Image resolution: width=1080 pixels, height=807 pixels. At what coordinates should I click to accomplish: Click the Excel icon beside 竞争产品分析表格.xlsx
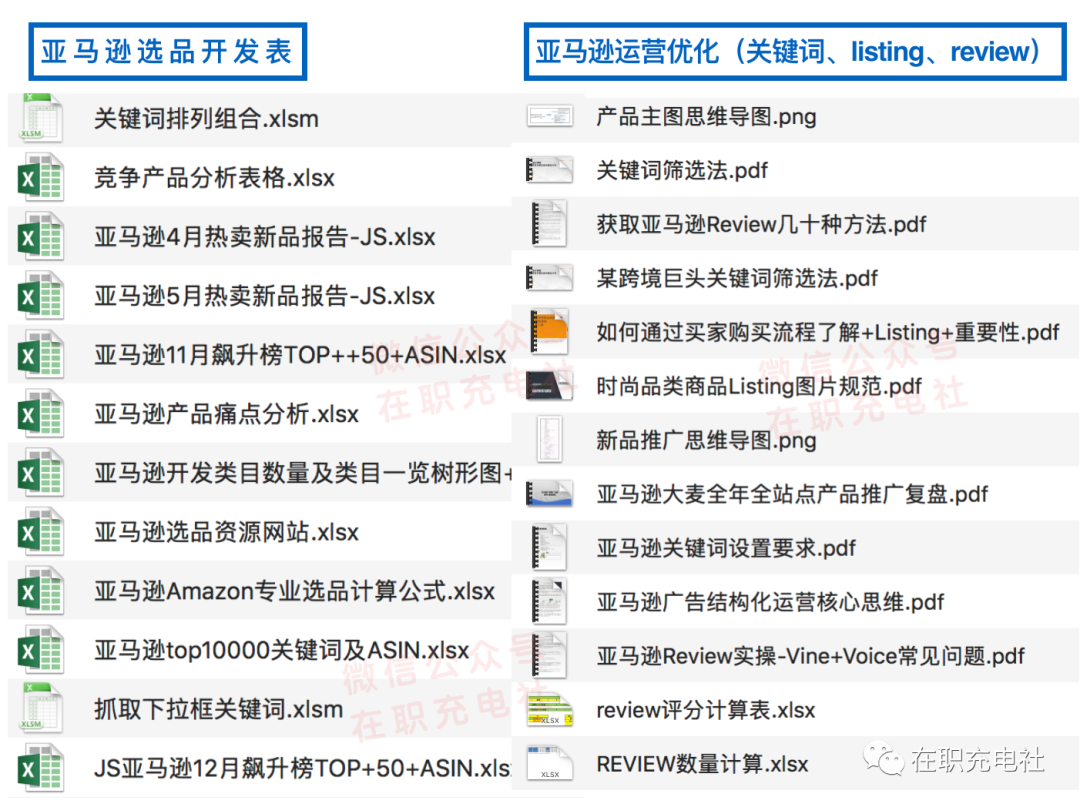(x=41, y=178)
